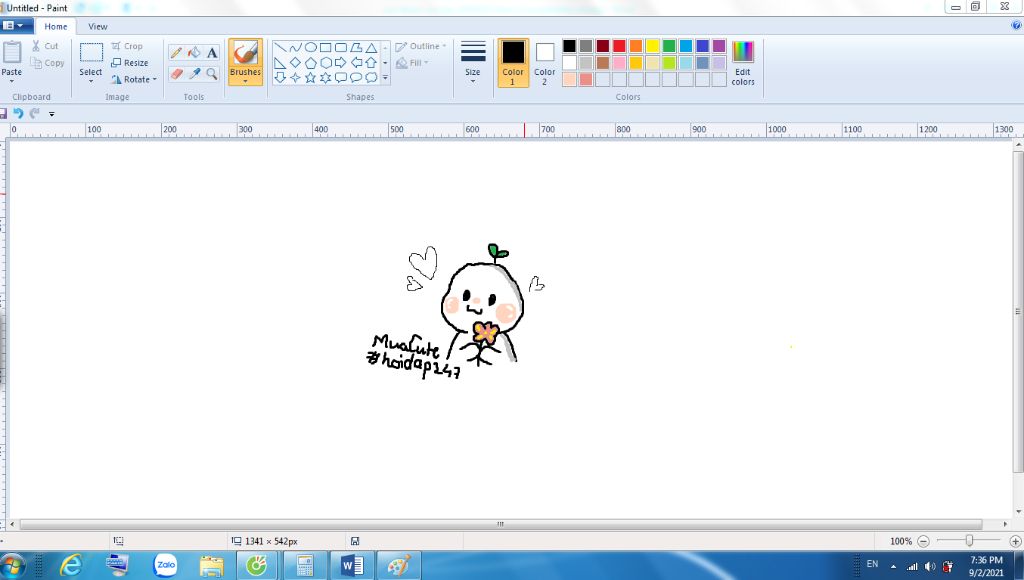Click the Save icon in quick access toolbar
The width and height of the screenshot is (1024, 580).
pos(3,113)
